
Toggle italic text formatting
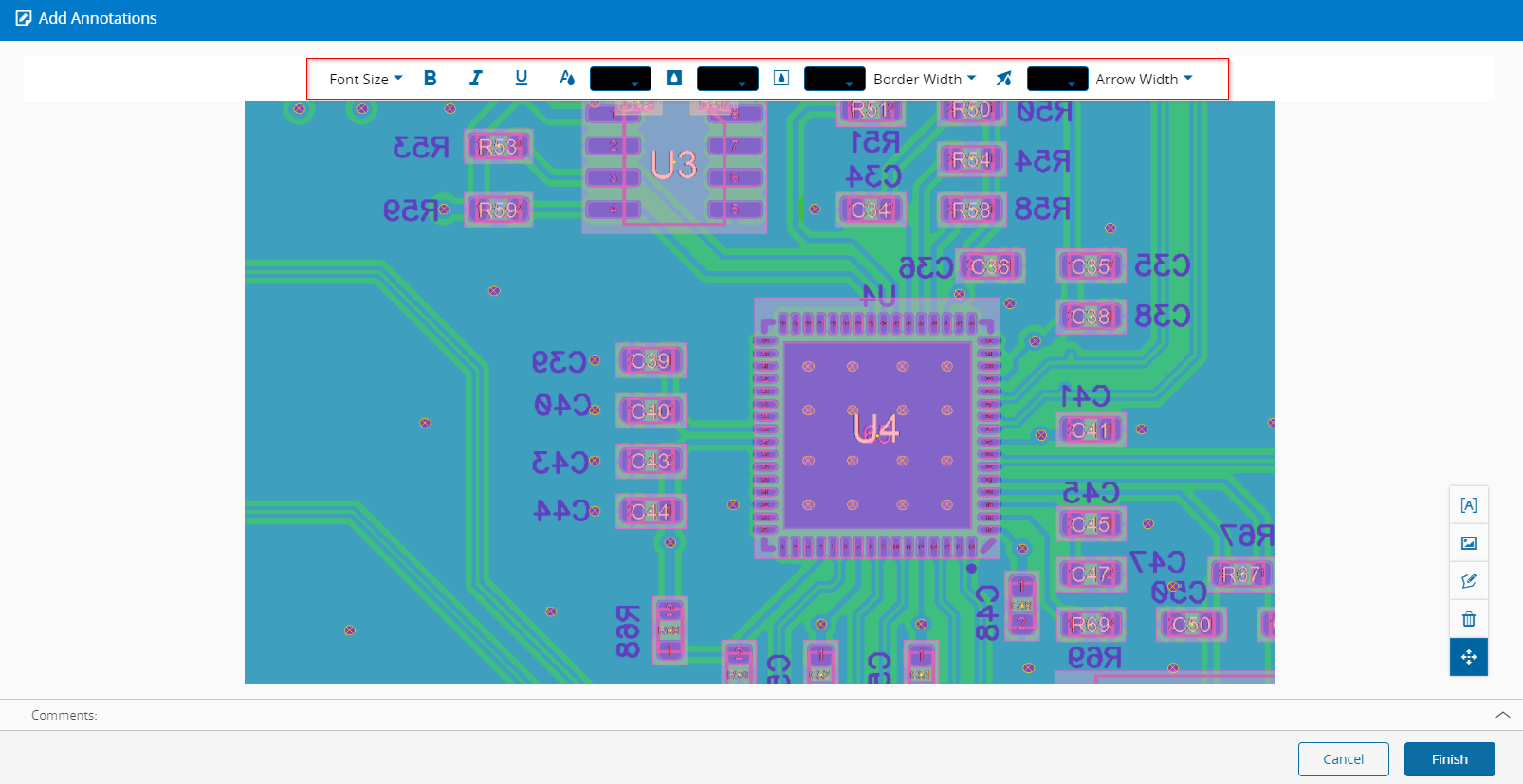(475, 79)
